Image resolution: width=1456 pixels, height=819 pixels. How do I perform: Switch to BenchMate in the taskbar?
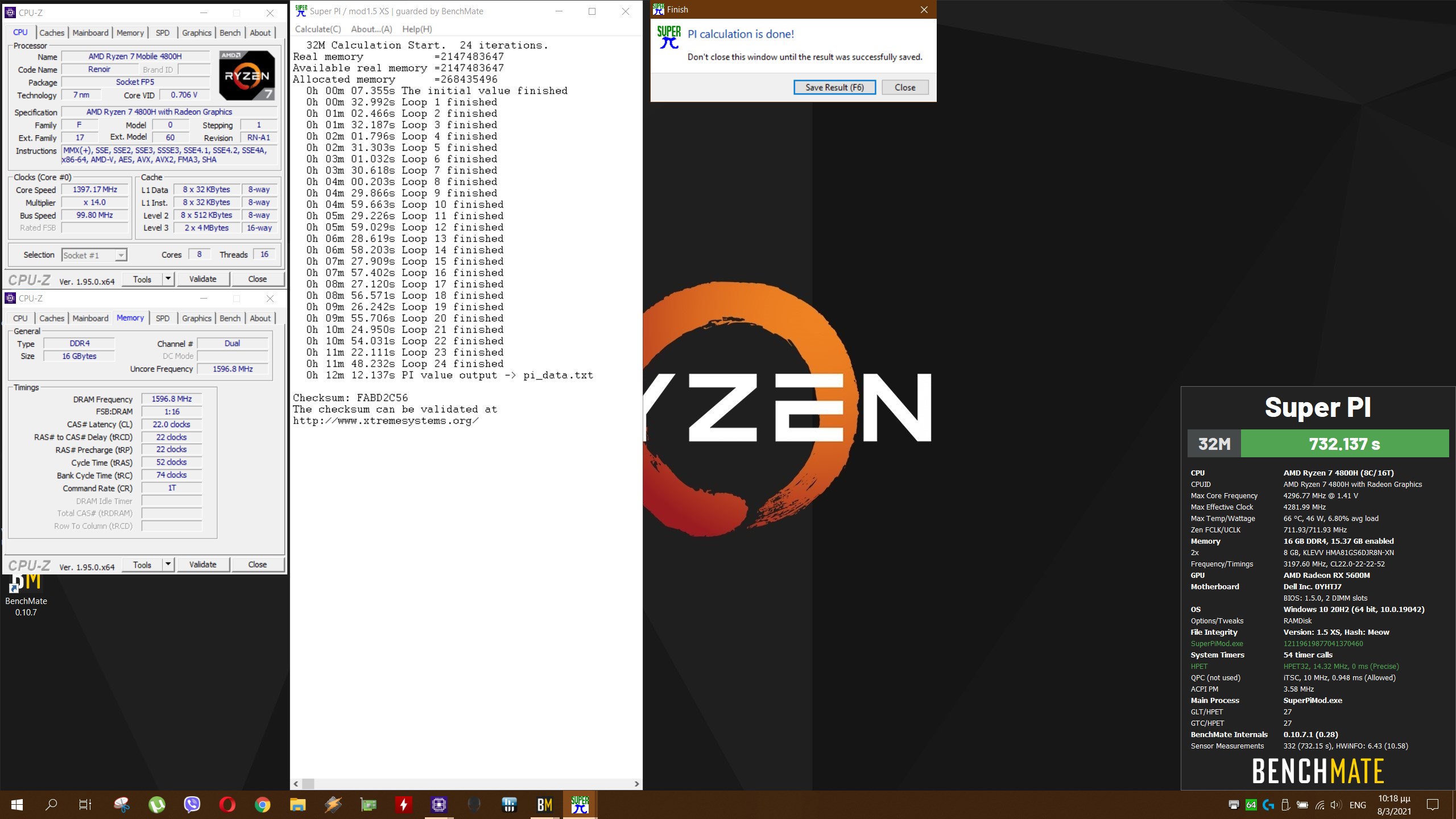(x=545, y=805)
